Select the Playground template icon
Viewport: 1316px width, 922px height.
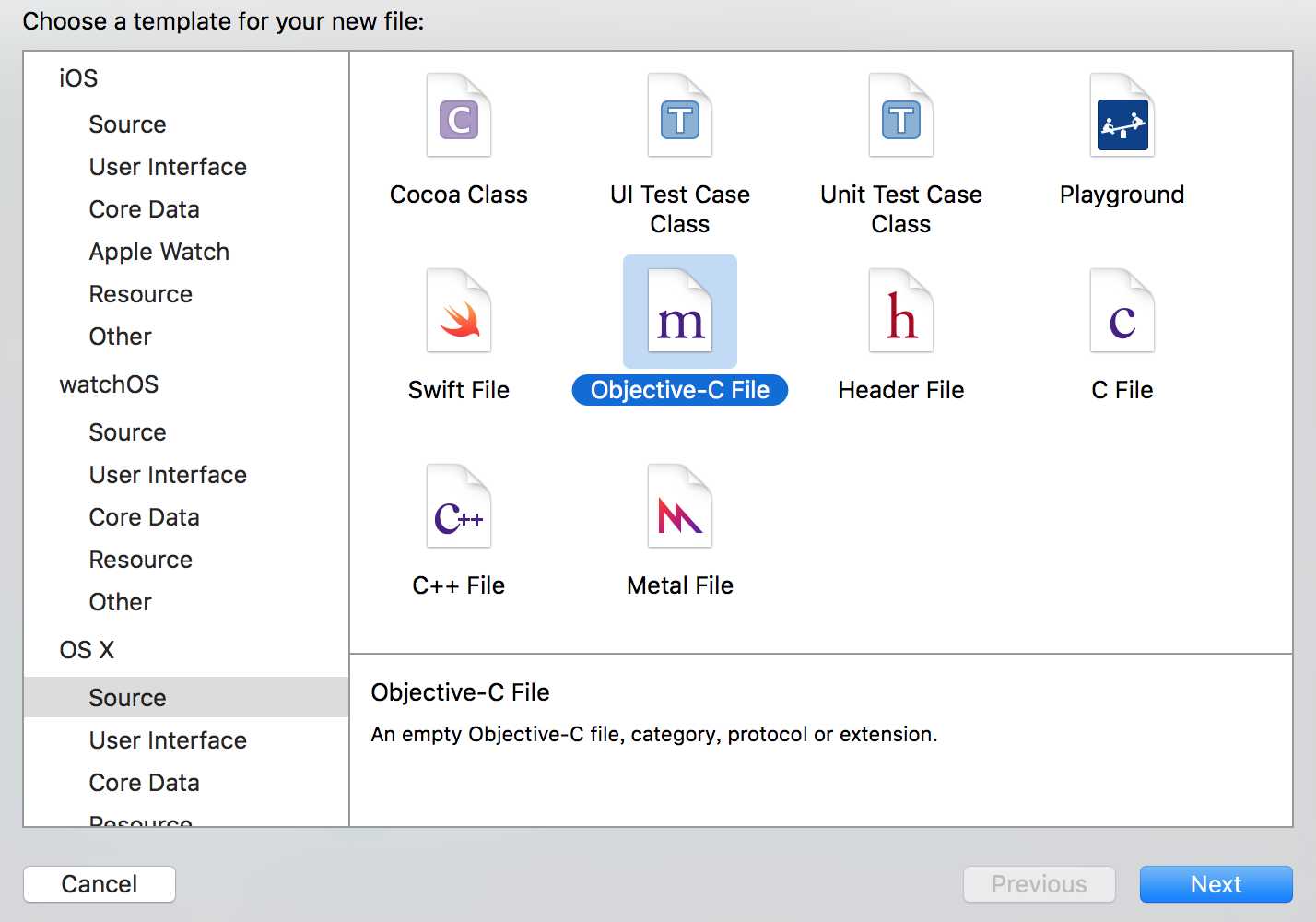[1122, 116]
